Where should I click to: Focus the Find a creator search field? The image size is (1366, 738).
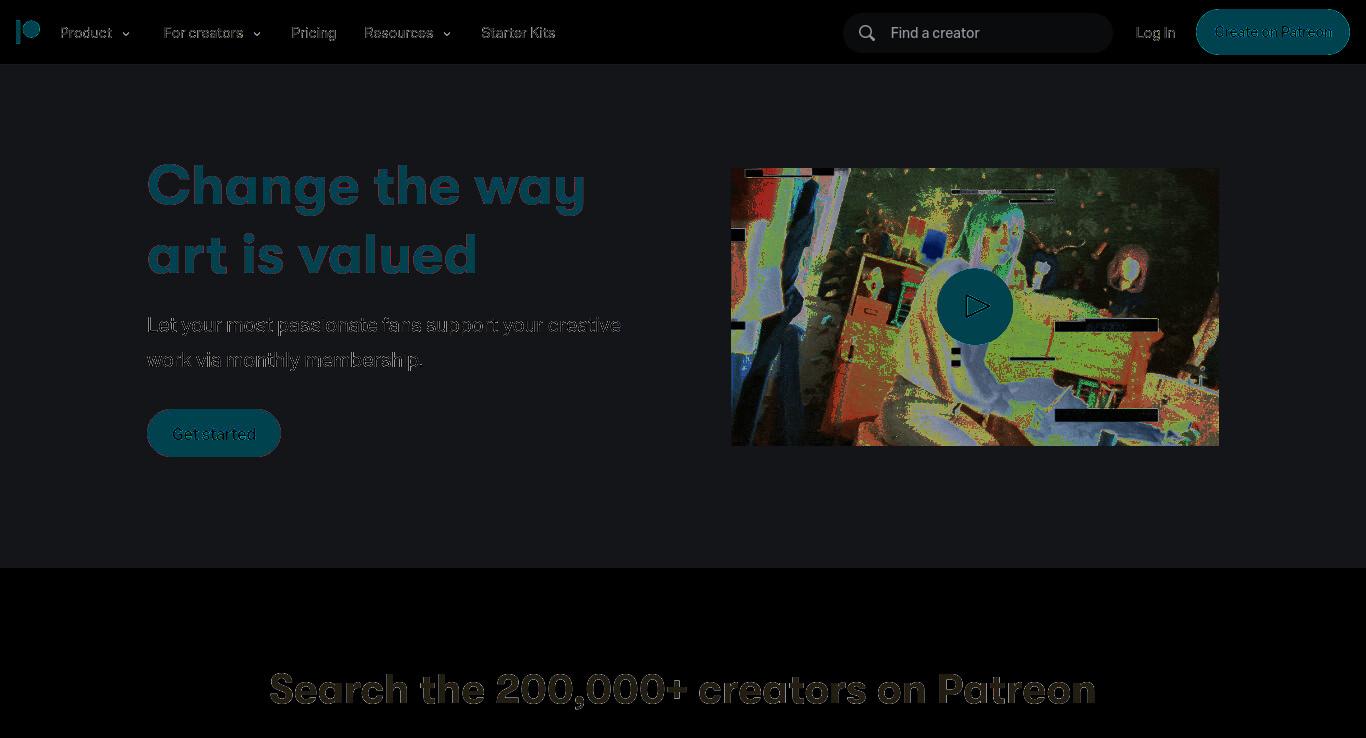click(978, 33)
